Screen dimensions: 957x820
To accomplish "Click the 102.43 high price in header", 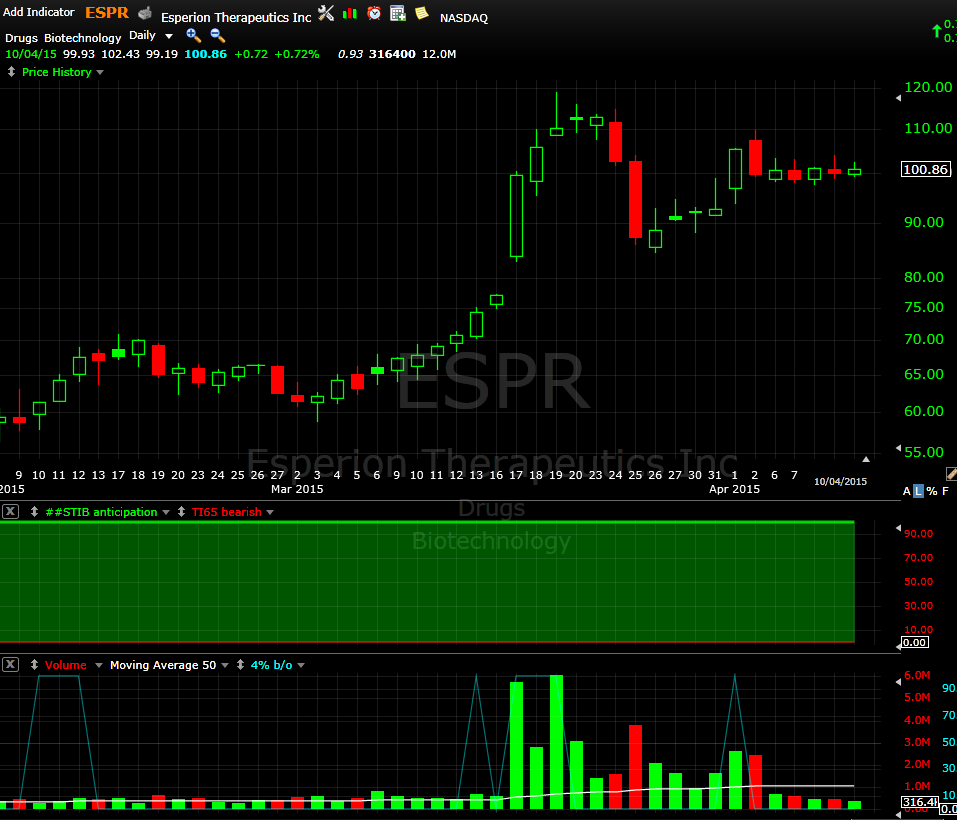I will click(x=121, y=54).
